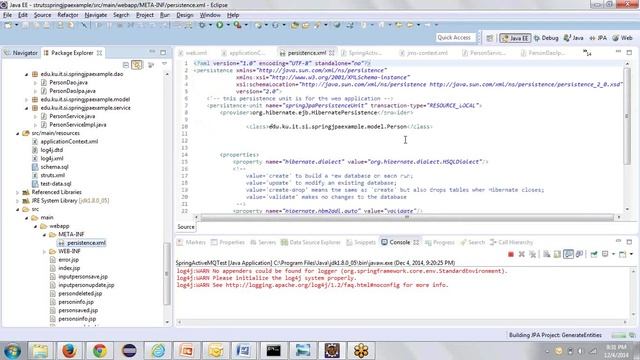Open the File menu
Image resolution: width=640 pixels, height=360 pixels.
(7, 15)
